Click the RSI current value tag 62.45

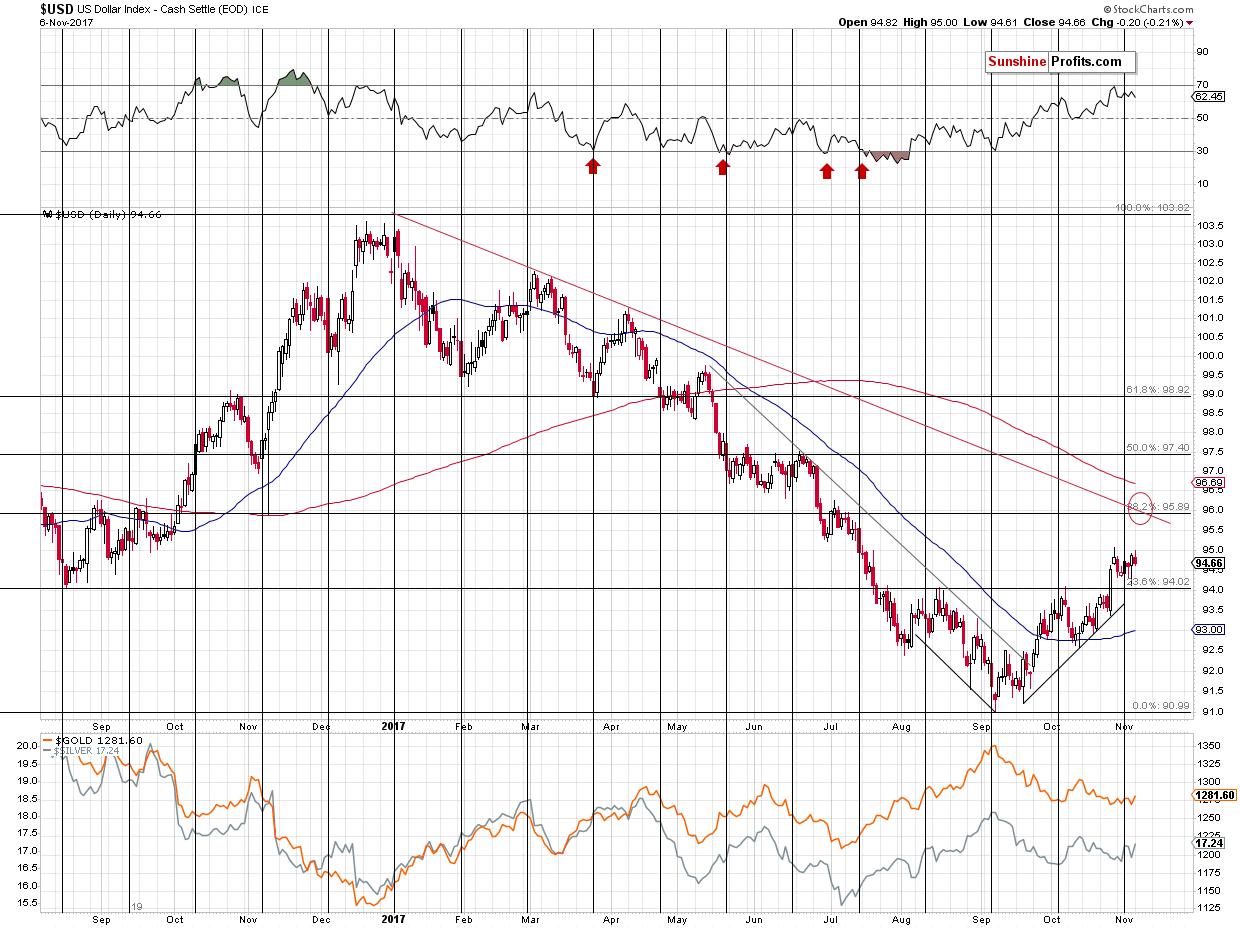tap(1208, 97)
